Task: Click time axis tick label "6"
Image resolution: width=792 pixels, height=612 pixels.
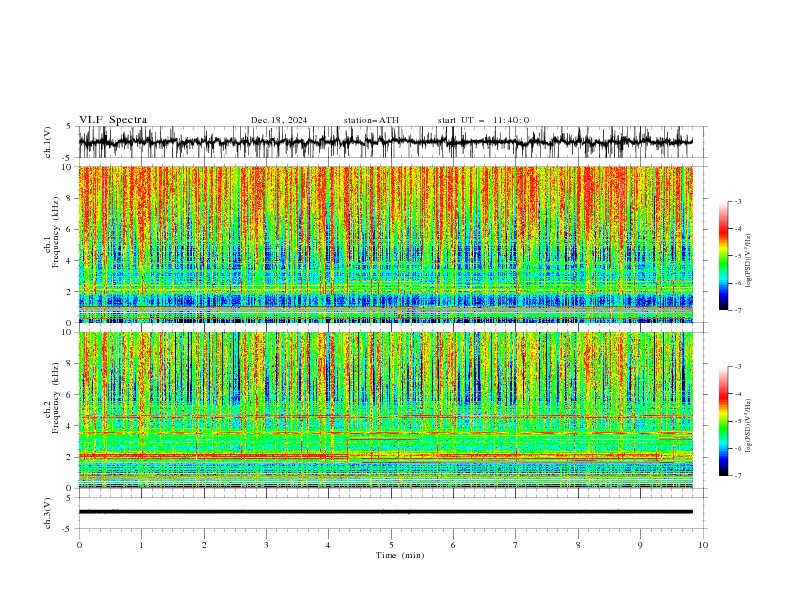Action: [453, 545]
